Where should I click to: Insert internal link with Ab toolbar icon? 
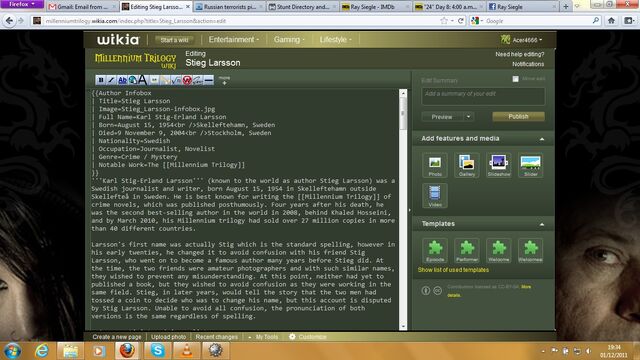point(122,80)
